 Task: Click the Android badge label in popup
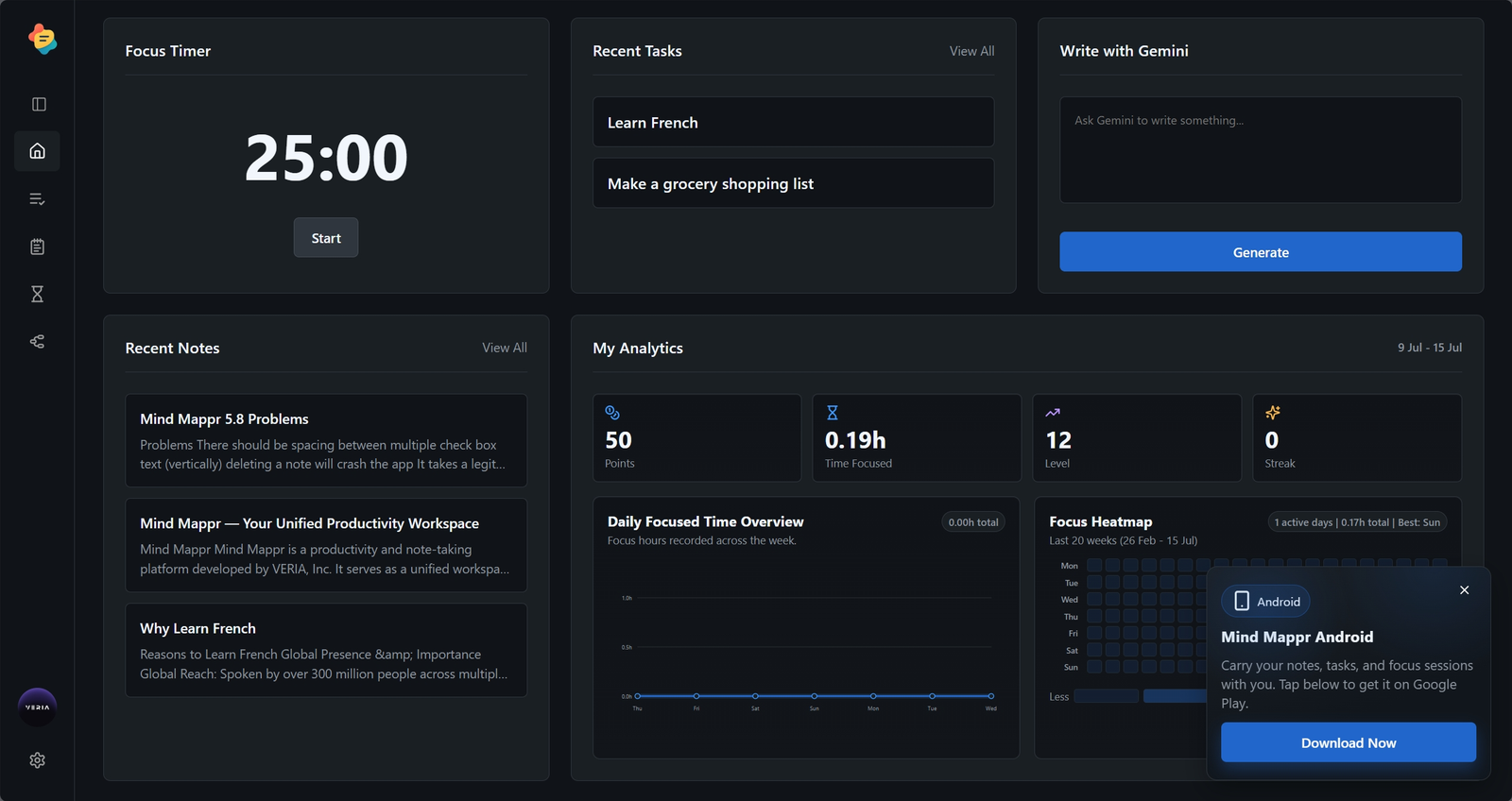(x=1279, y=602)
